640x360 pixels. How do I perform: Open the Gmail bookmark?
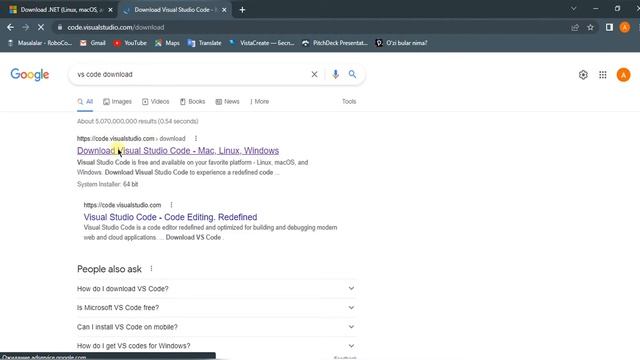(x=93, y=43)
